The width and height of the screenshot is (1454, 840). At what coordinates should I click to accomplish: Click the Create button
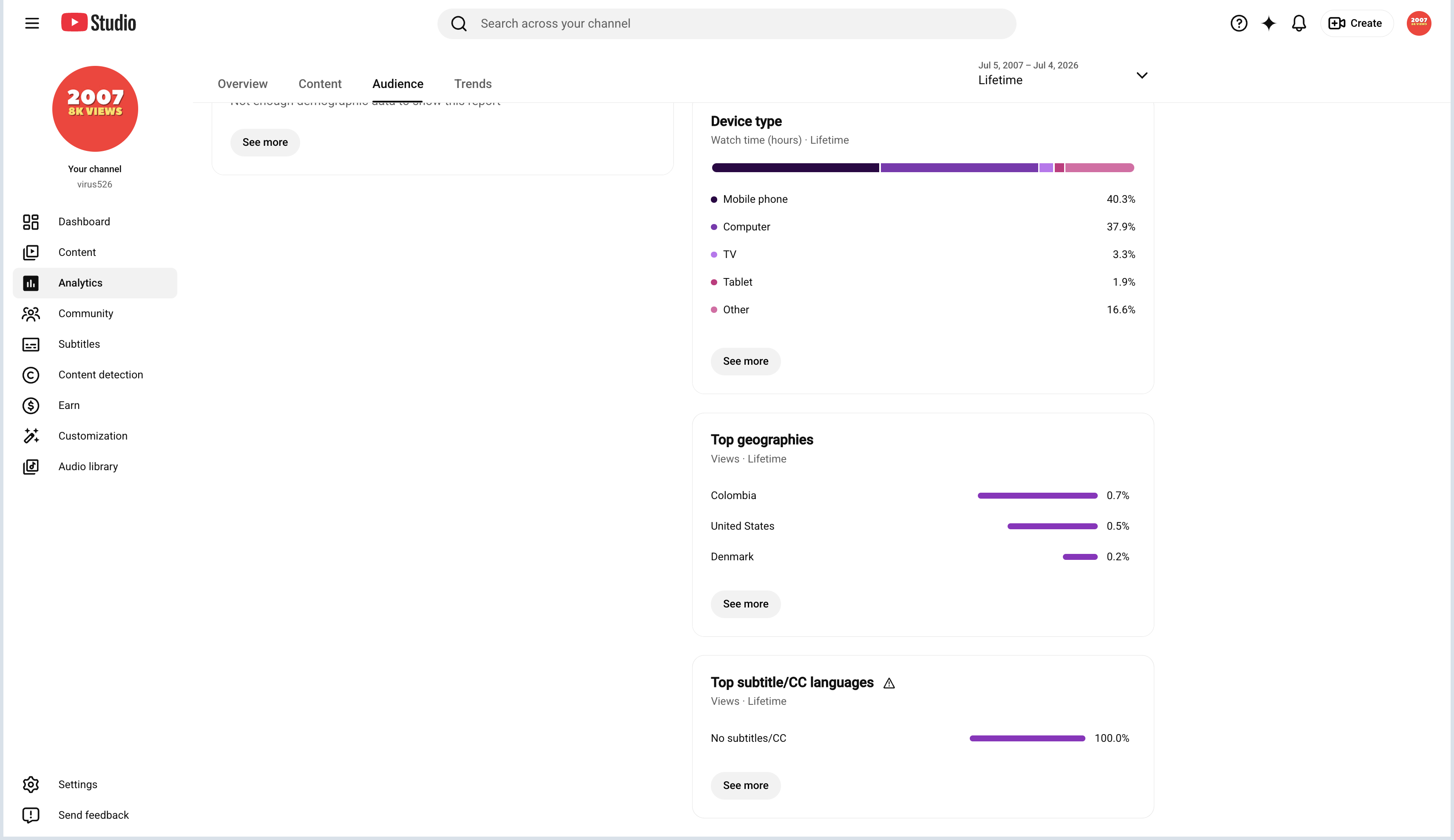[x=1356, y=23]
